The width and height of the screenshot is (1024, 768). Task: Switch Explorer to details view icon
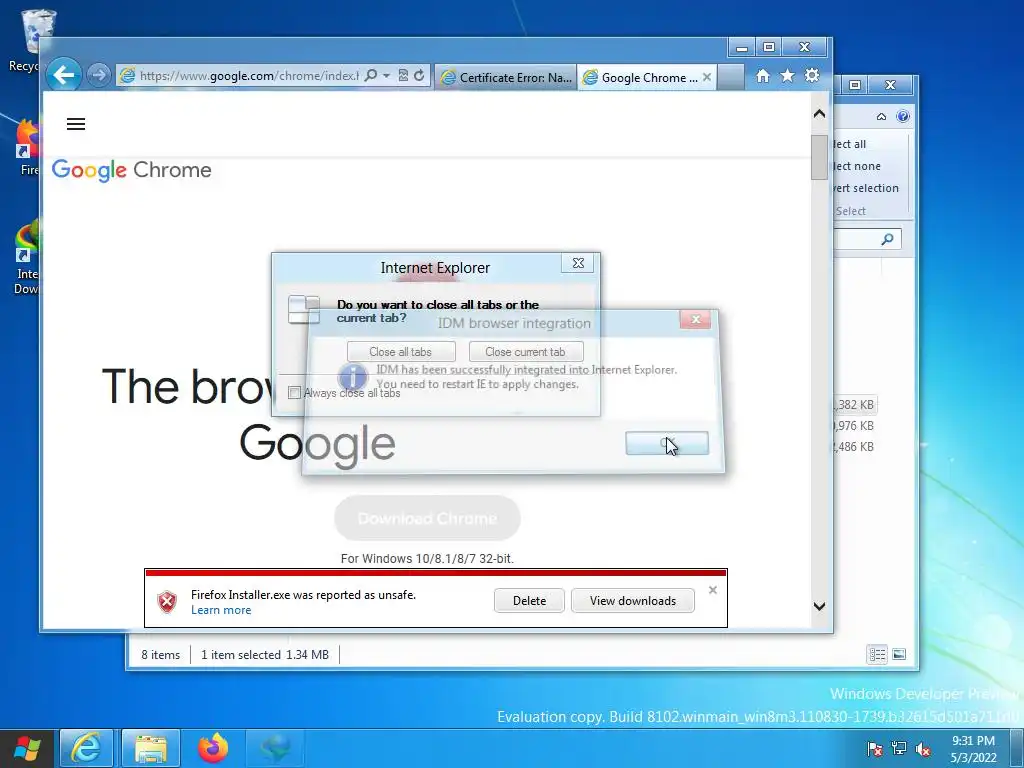pos(877,654)
